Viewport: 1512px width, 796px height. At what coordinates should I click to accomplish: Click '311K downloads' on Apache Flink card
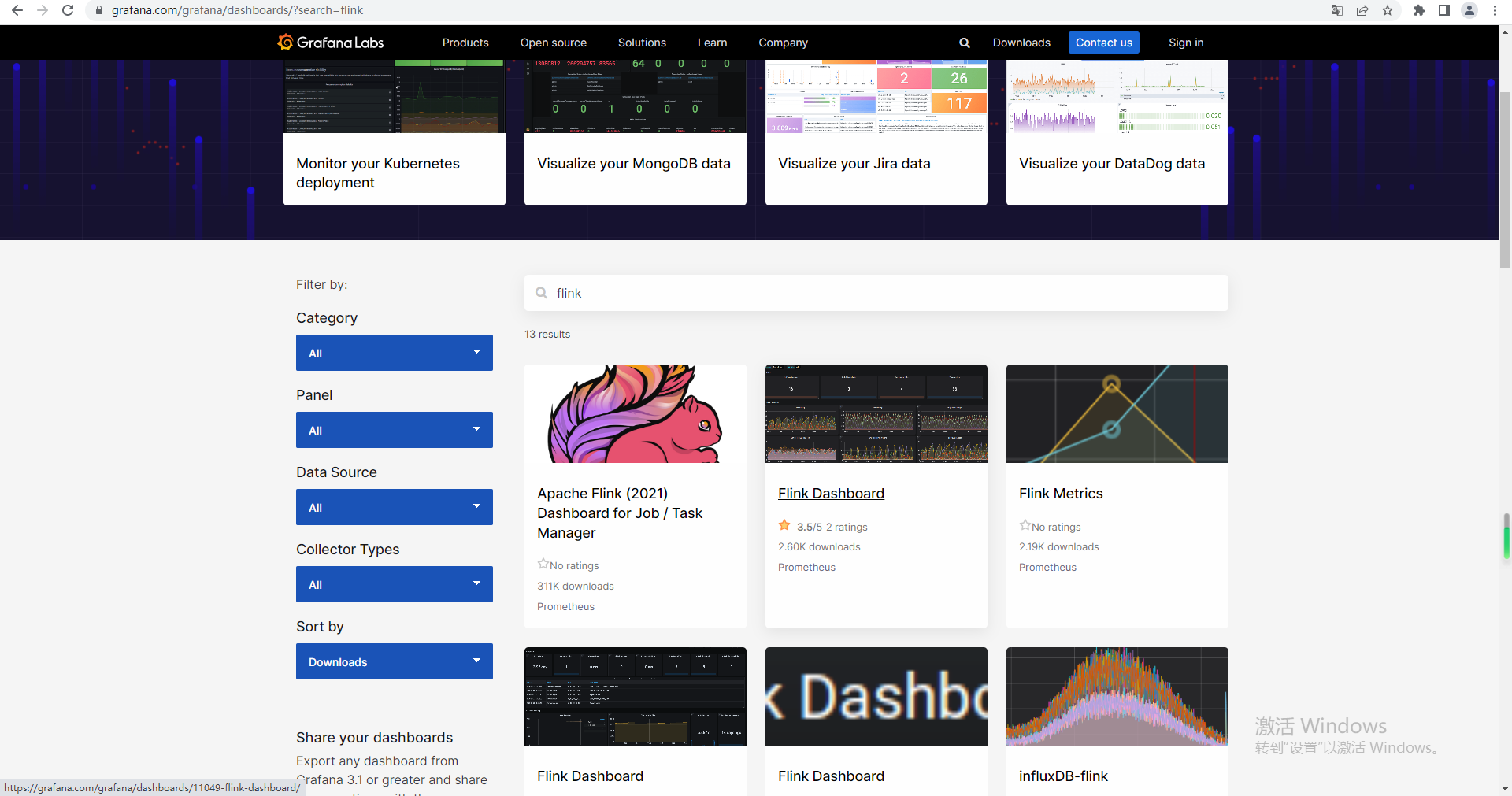tap(576, 586)
